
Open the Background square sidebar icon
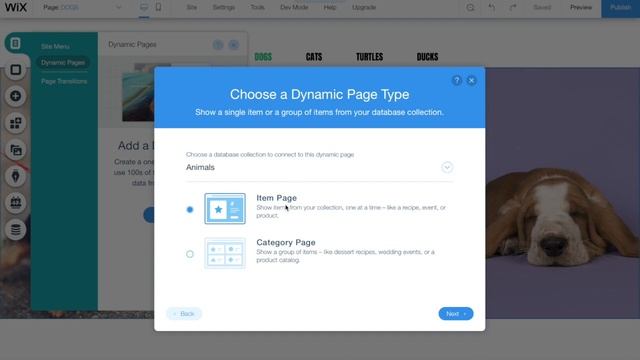pyautogui.click(x=16, y=70)
